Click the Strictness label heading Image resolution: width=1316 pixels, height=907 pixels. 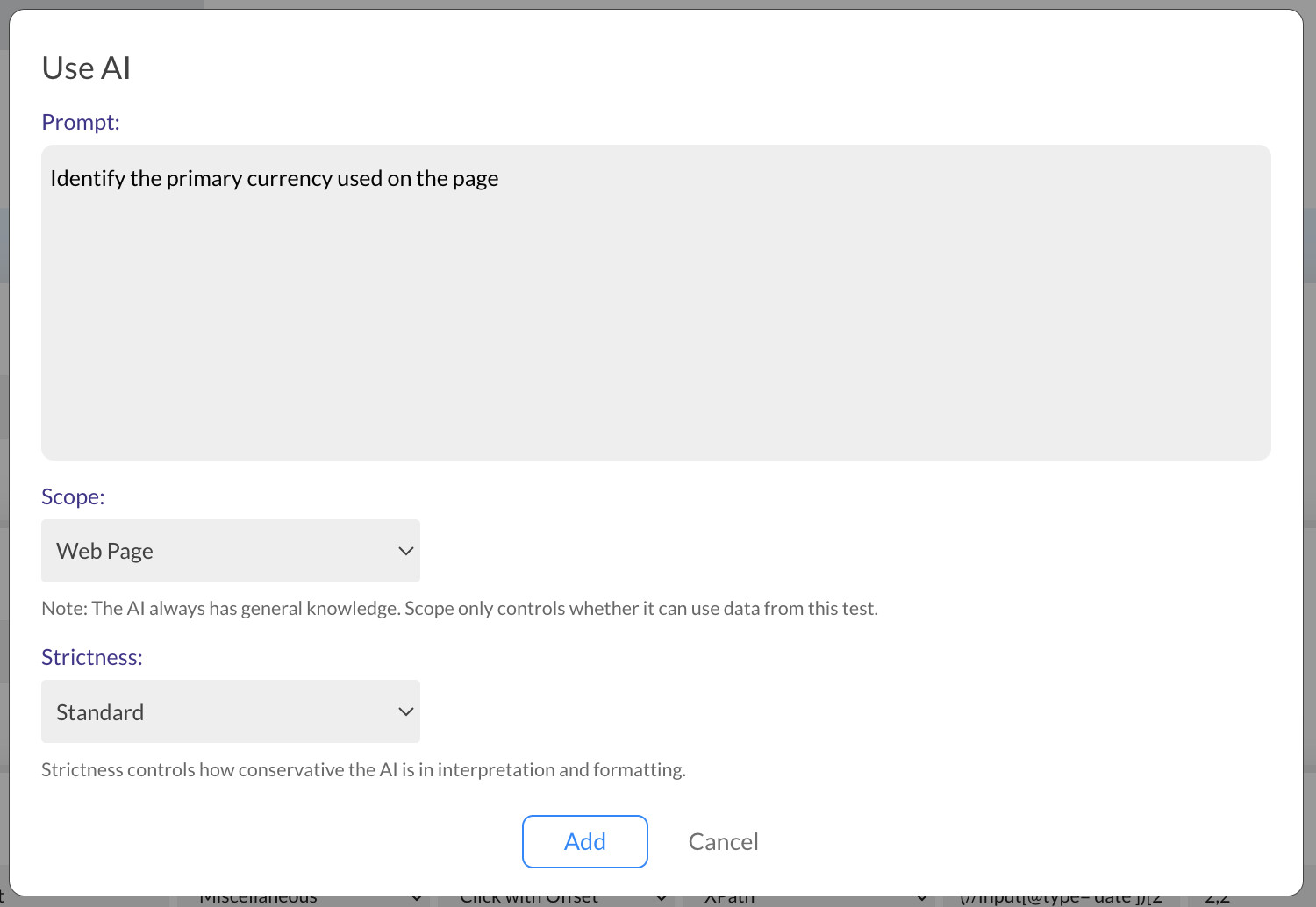[91, 656]
